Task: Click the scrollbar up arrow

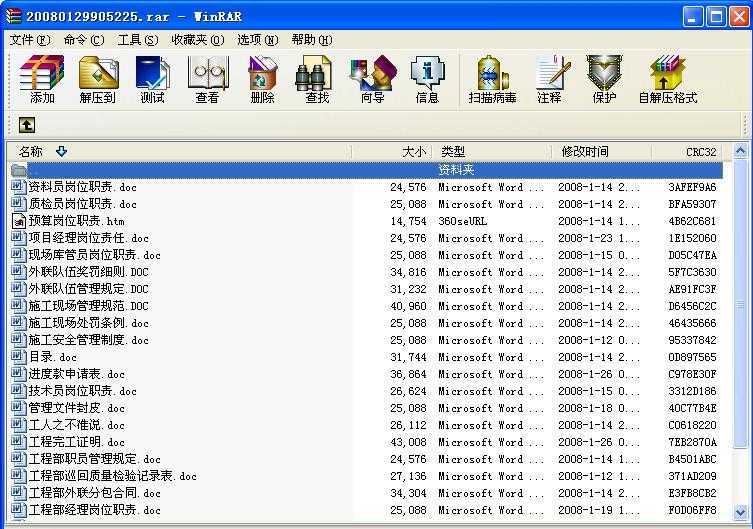Action: [741, 152]
